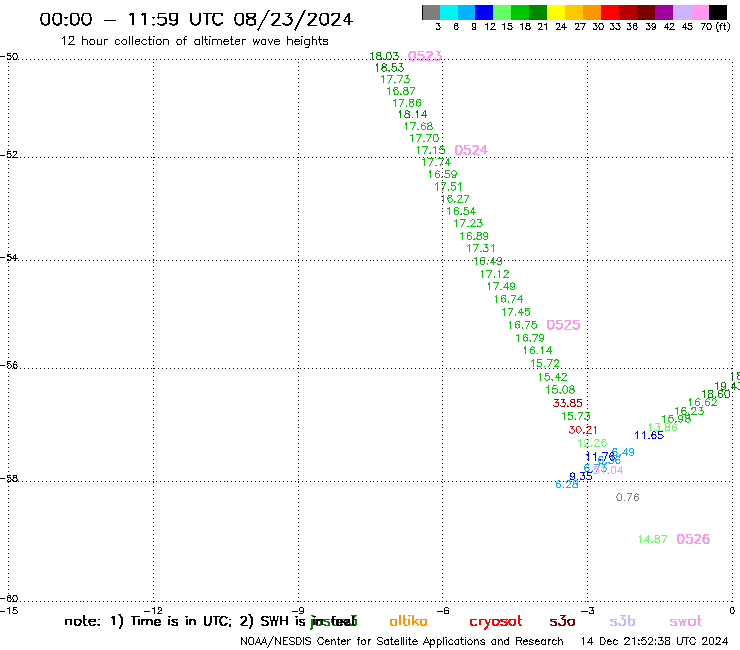740x650 pixels.
Task: Click the 15.73 wave height value
Action: click(576, 416)
